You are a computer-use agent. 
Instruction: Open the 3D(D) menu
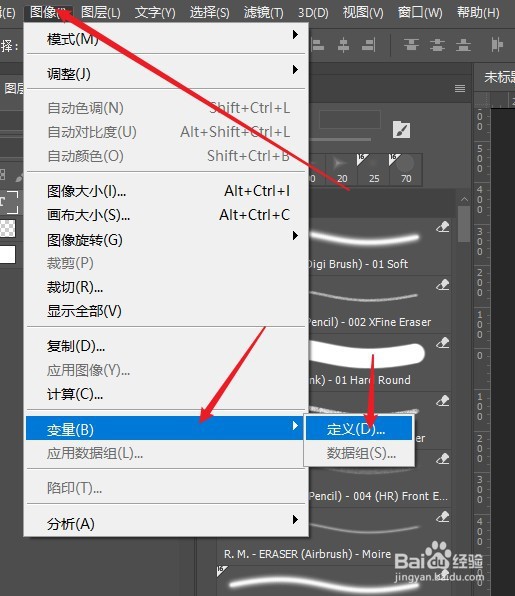(313, 13)
